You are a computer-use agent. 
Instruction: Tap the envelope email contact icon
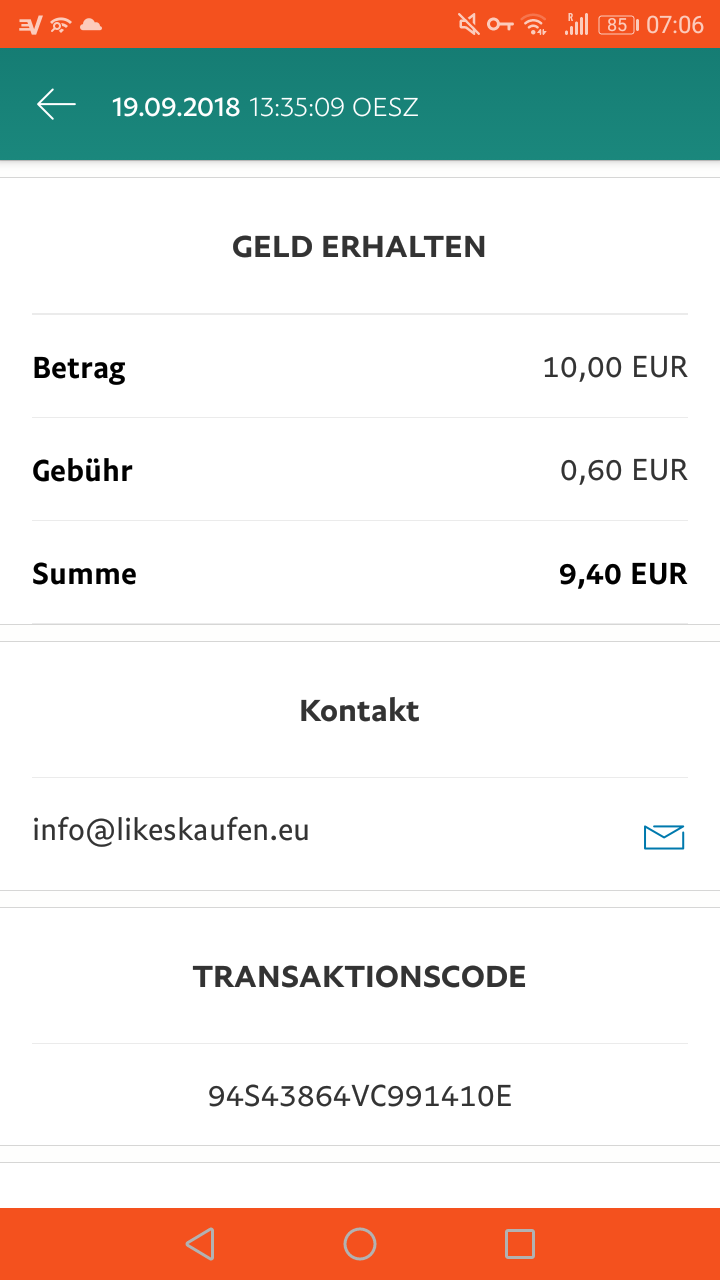664,837
